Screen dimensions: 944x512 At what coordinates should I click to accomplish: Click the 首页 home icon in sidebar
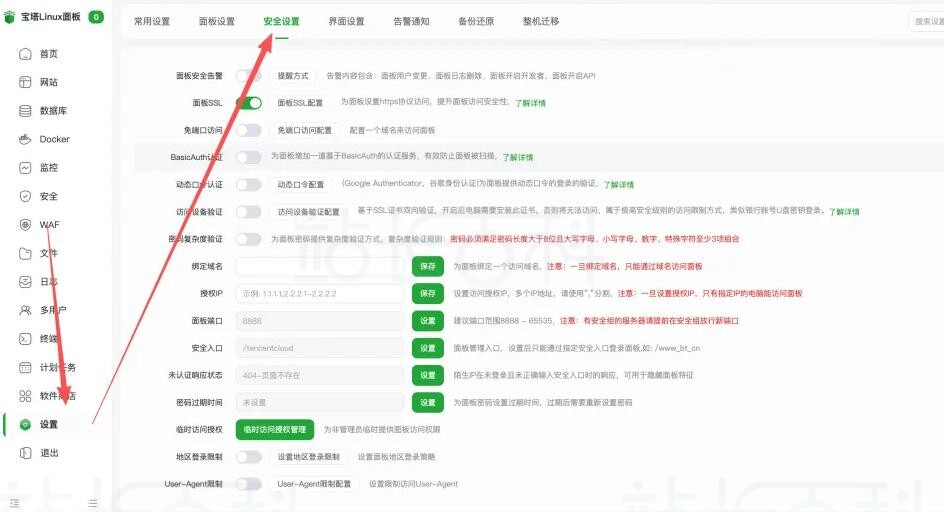[x=25, y=54]
